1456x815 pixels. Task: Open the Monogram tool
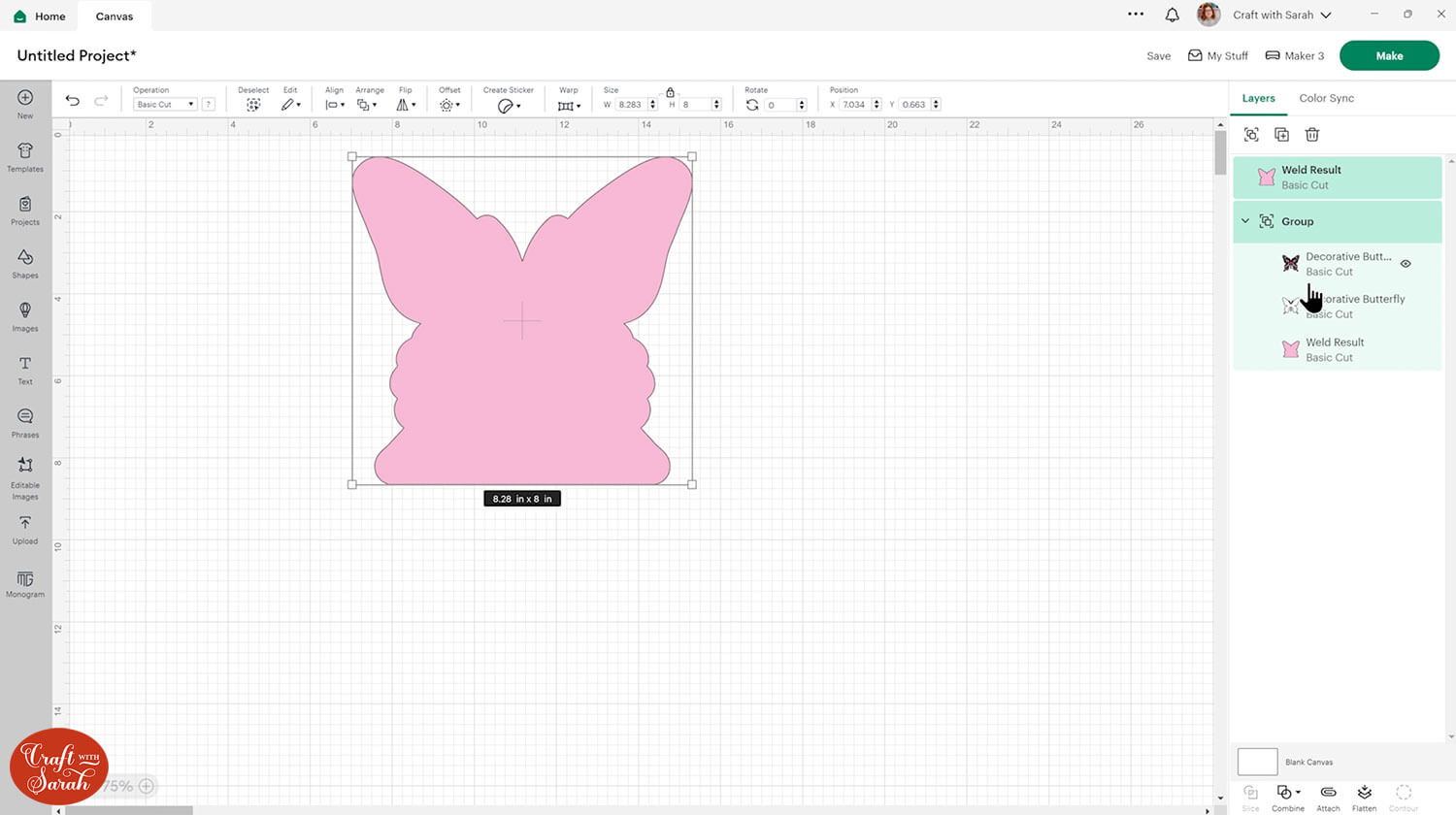pyautogui.click(x=25, y=583)
